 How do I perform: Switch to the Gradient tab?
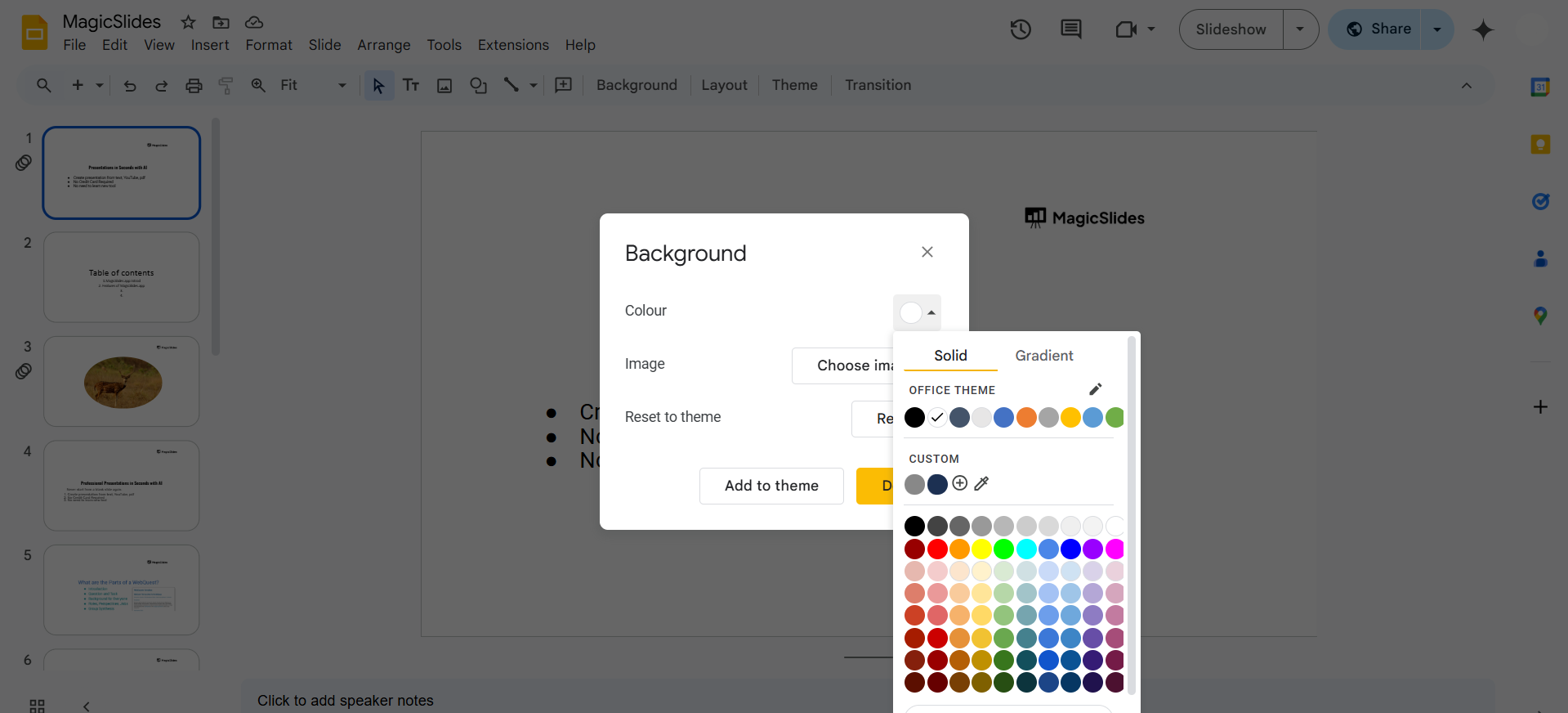click(1043, 356)
